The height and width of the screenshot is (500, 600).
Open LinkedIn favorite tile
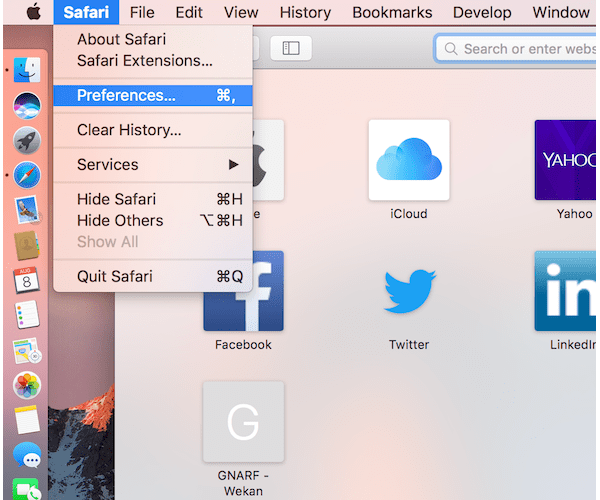[565, 291]
